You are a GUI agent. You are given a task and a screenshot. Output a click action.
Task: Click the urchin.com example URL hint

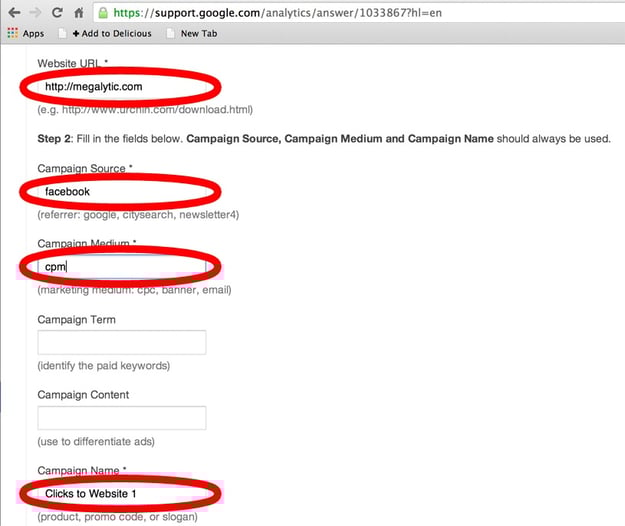tap(145, 110)
